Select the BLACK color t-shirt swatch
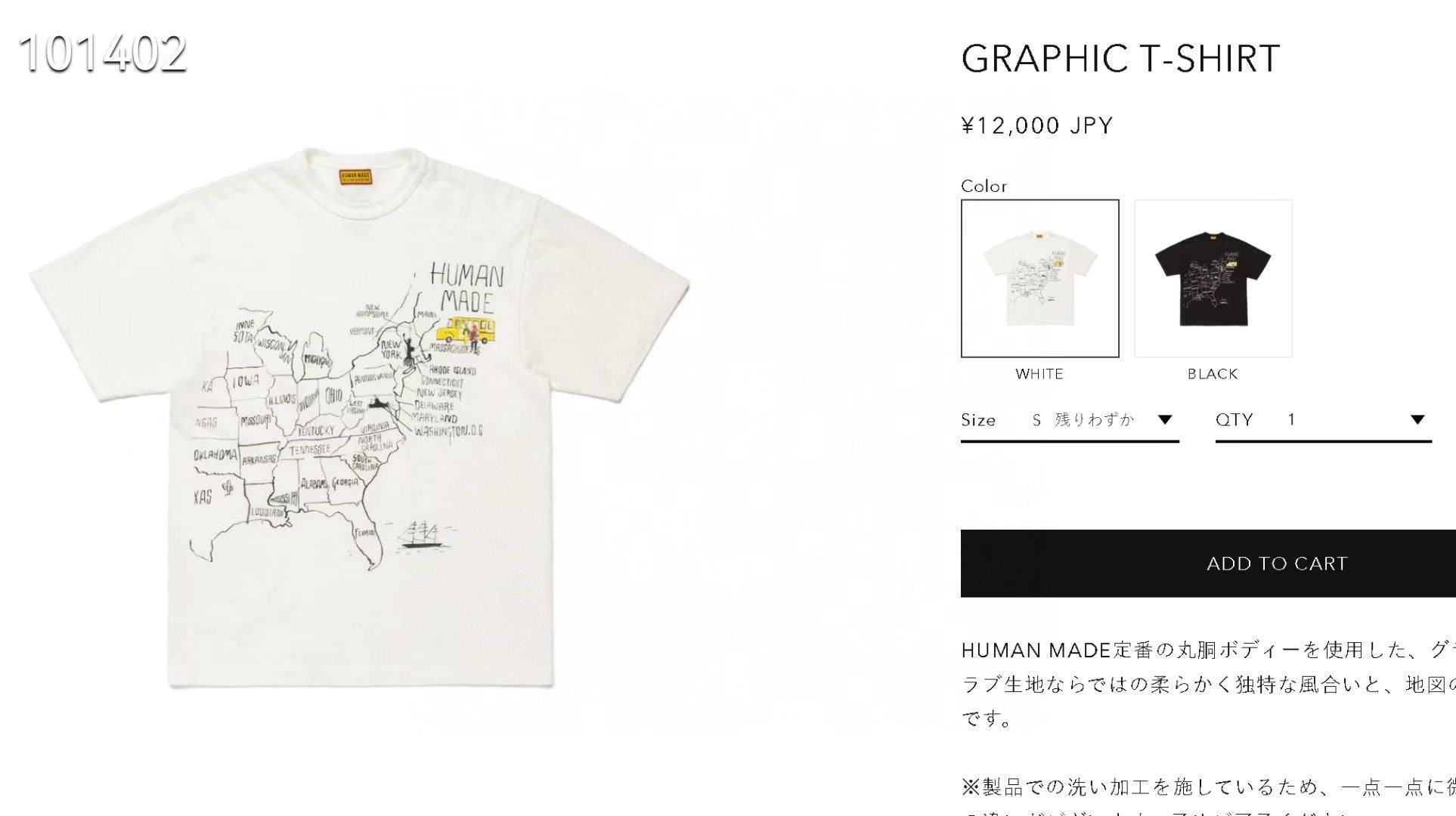This screenshot has height=816, width=1456. click(1213, 278)
